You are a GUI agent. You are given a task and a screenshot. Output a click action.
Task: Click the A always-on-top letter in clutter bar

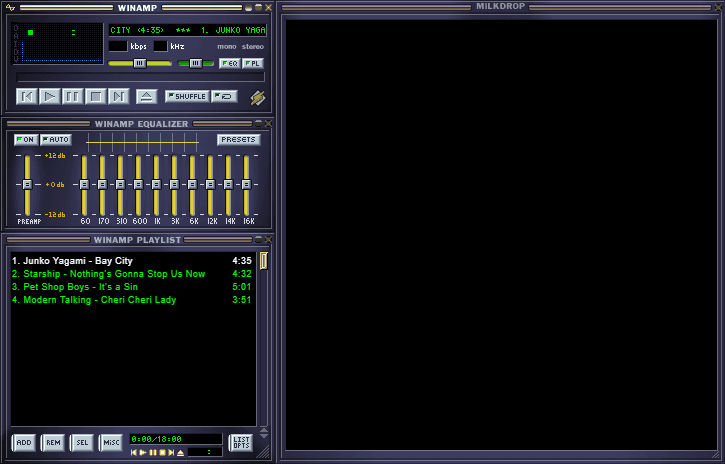point(16,36)
